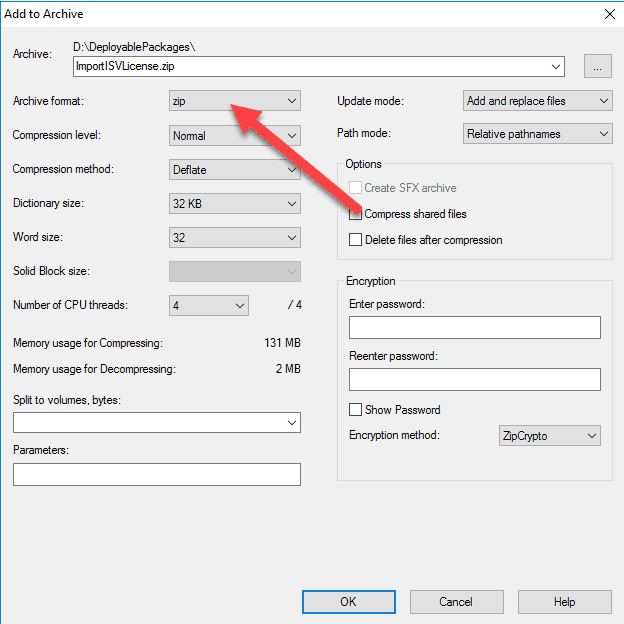This screenshot has width=624, height=624.
Task: Close the Add to Archive dialog
Action: (x=609, y=14)
